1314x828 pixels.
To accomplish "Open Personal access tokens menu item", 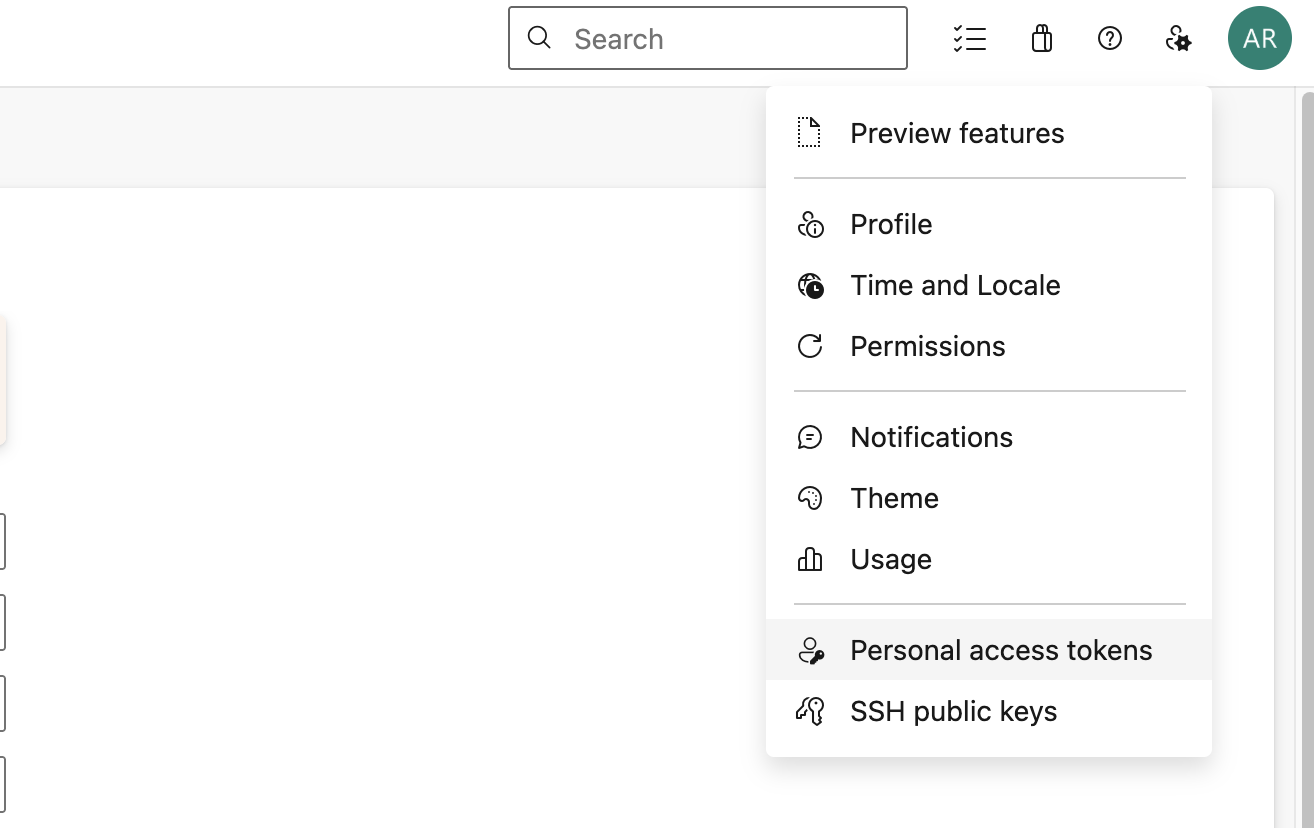I will (x=1000, y=650).
